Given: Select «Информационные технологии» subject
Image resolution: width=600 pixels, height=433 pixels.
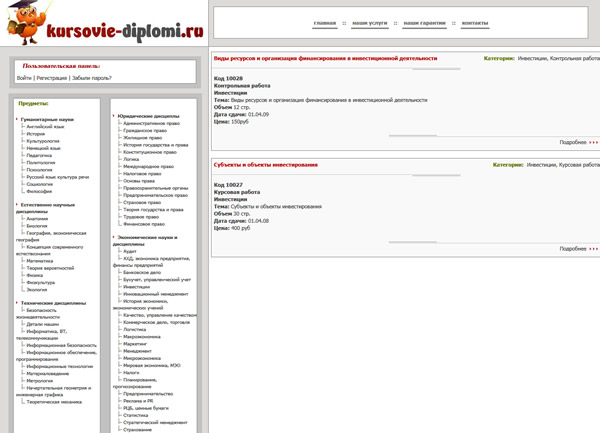Looking at the screenshot, I should pyautogui.click(x=60, y=366).
